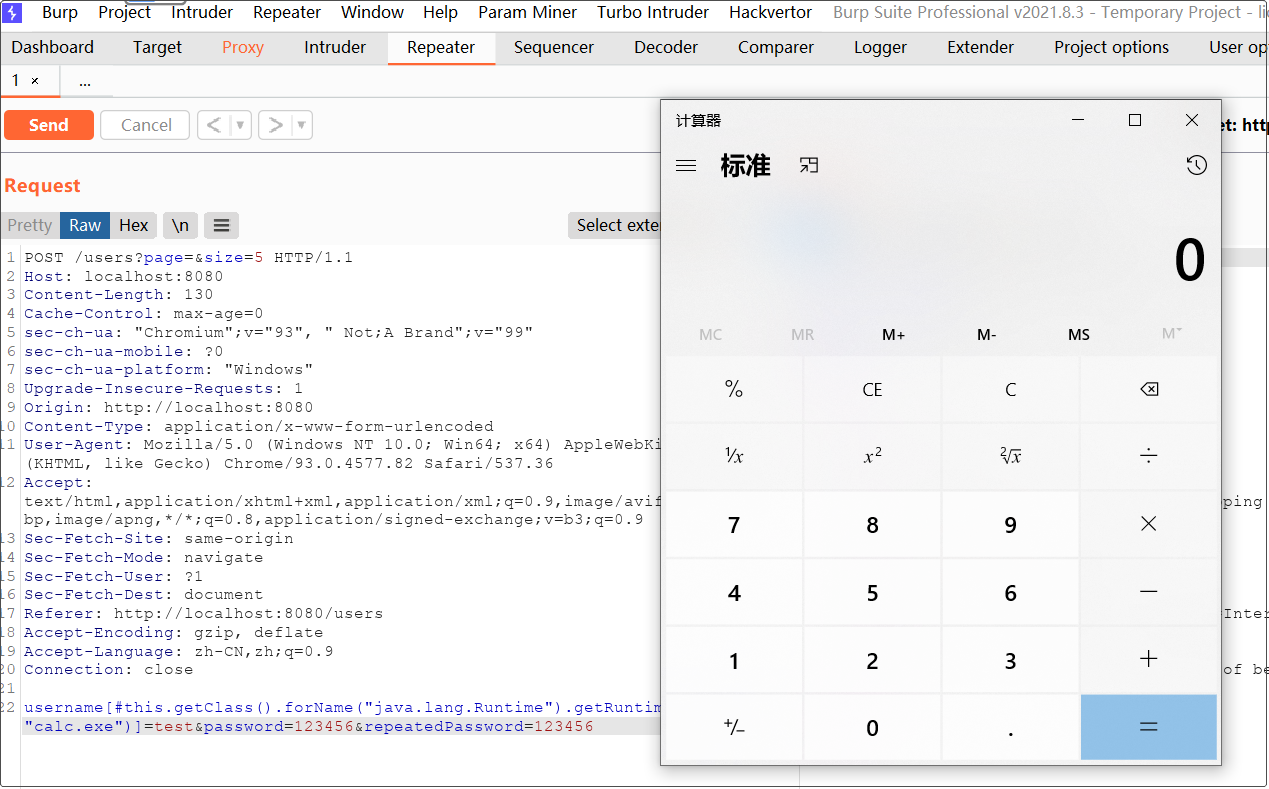1269x789 pixels.
Task: Go back with the previous request arrow
Action: coord(213,125)
